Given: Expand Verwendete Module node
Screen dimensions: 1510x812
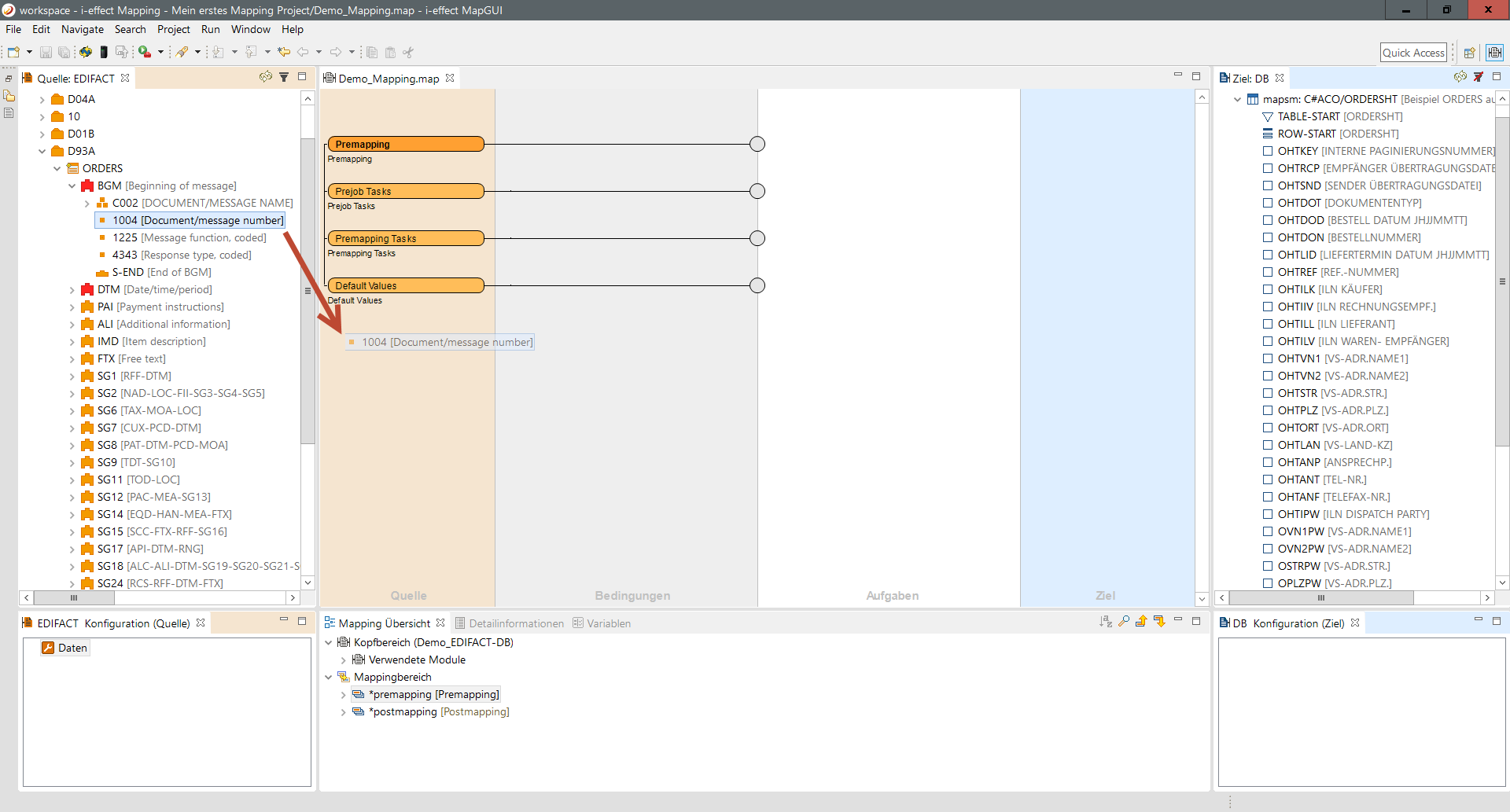Looking at the screenshot, I should click(343, 660).
